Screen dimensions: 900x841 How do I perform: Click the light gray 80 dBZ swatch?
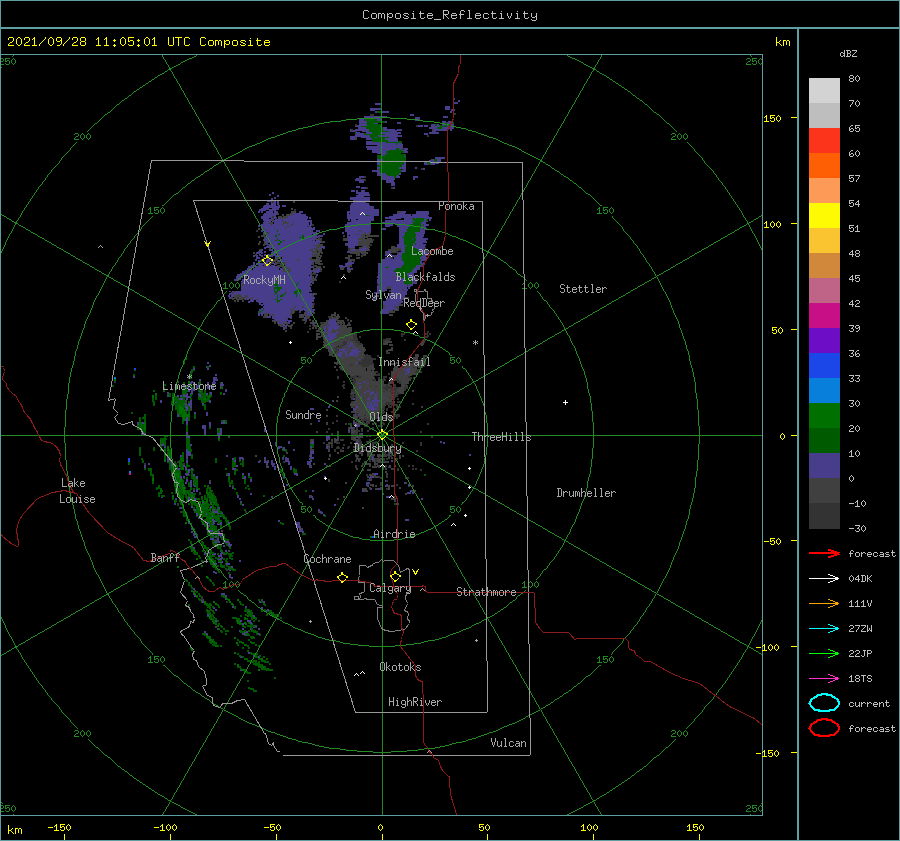[824, 90]
